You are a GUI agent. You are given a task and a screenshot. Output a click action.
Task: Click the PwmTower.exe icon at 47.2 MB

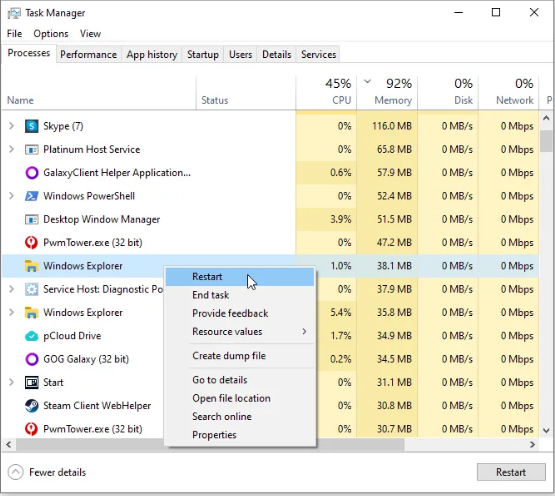pyautogui.click(x=32, y=243)
